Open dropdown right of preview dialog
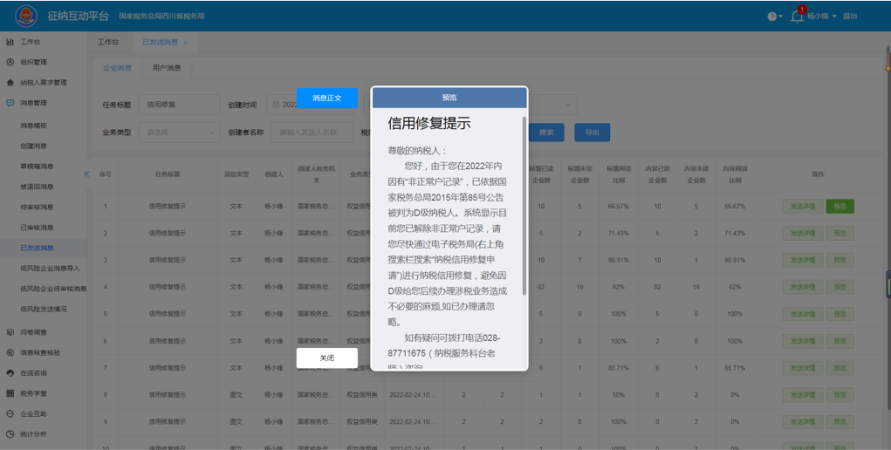891x450 pixels. pyautogui.click(x=568, y=105)
